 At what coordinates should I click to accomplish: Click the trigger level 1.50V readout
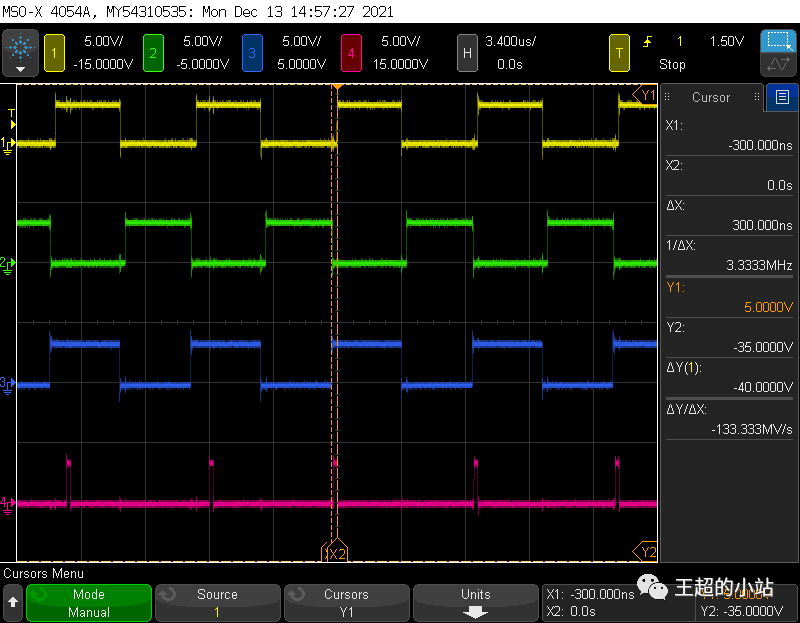[x=726, y=42]
